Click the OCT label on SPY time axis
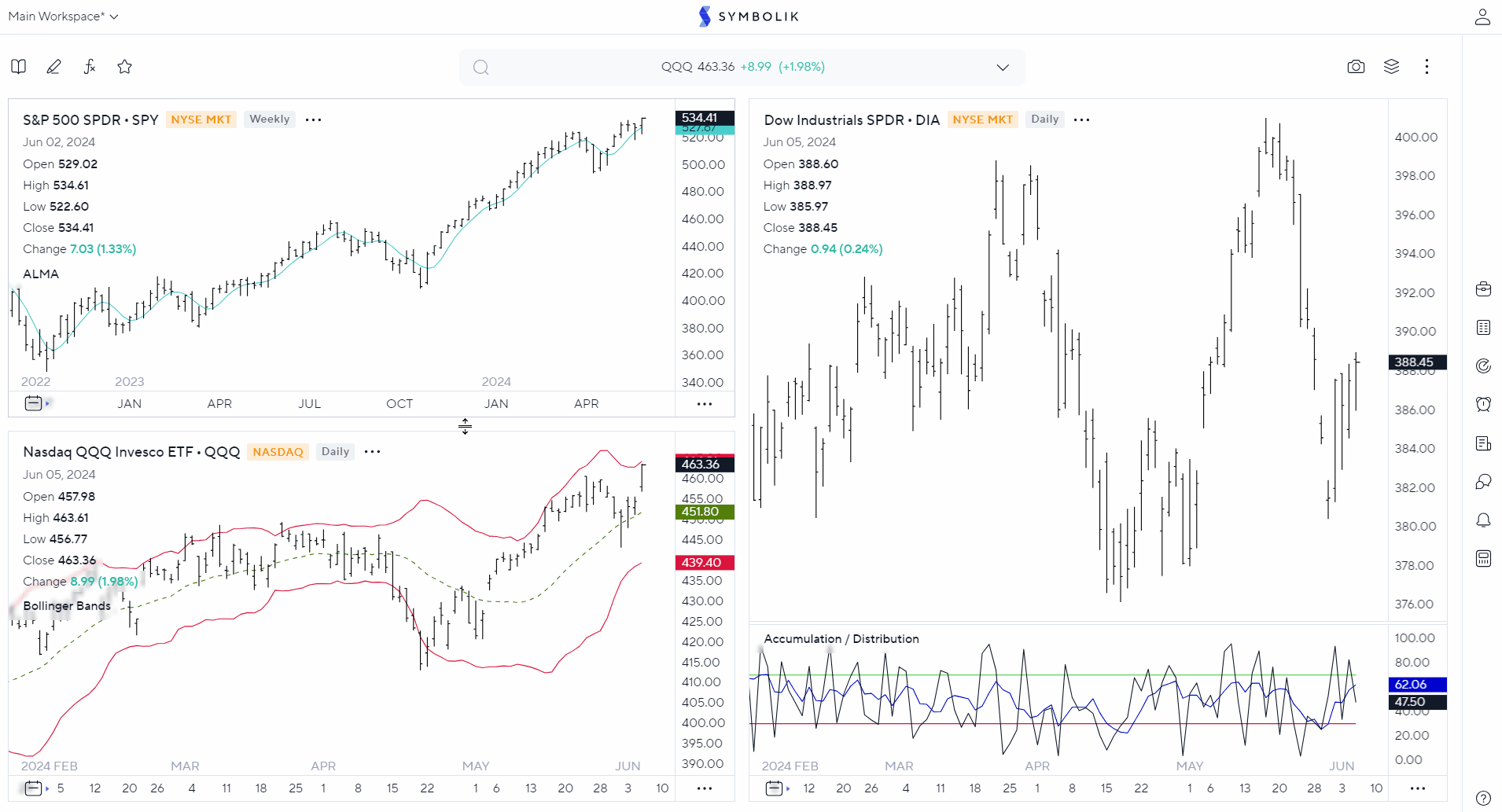Image resolution: width=1502 pixels, height=812 pixels. 399,404
